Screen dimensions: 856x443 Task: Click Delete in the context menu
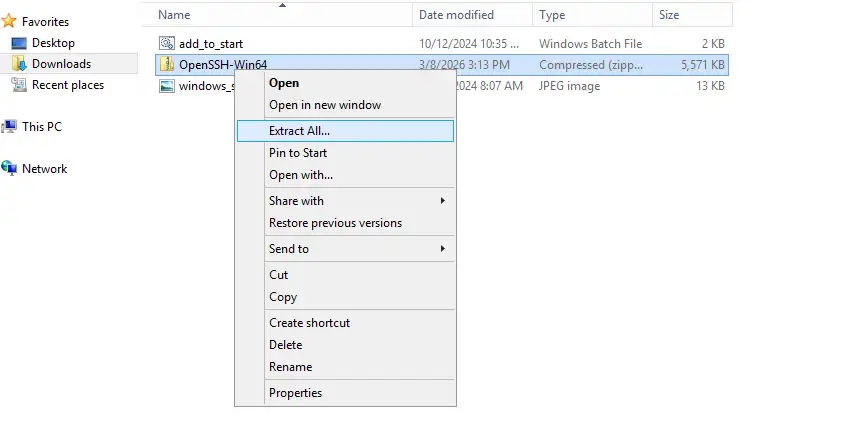tap(285, 345)
